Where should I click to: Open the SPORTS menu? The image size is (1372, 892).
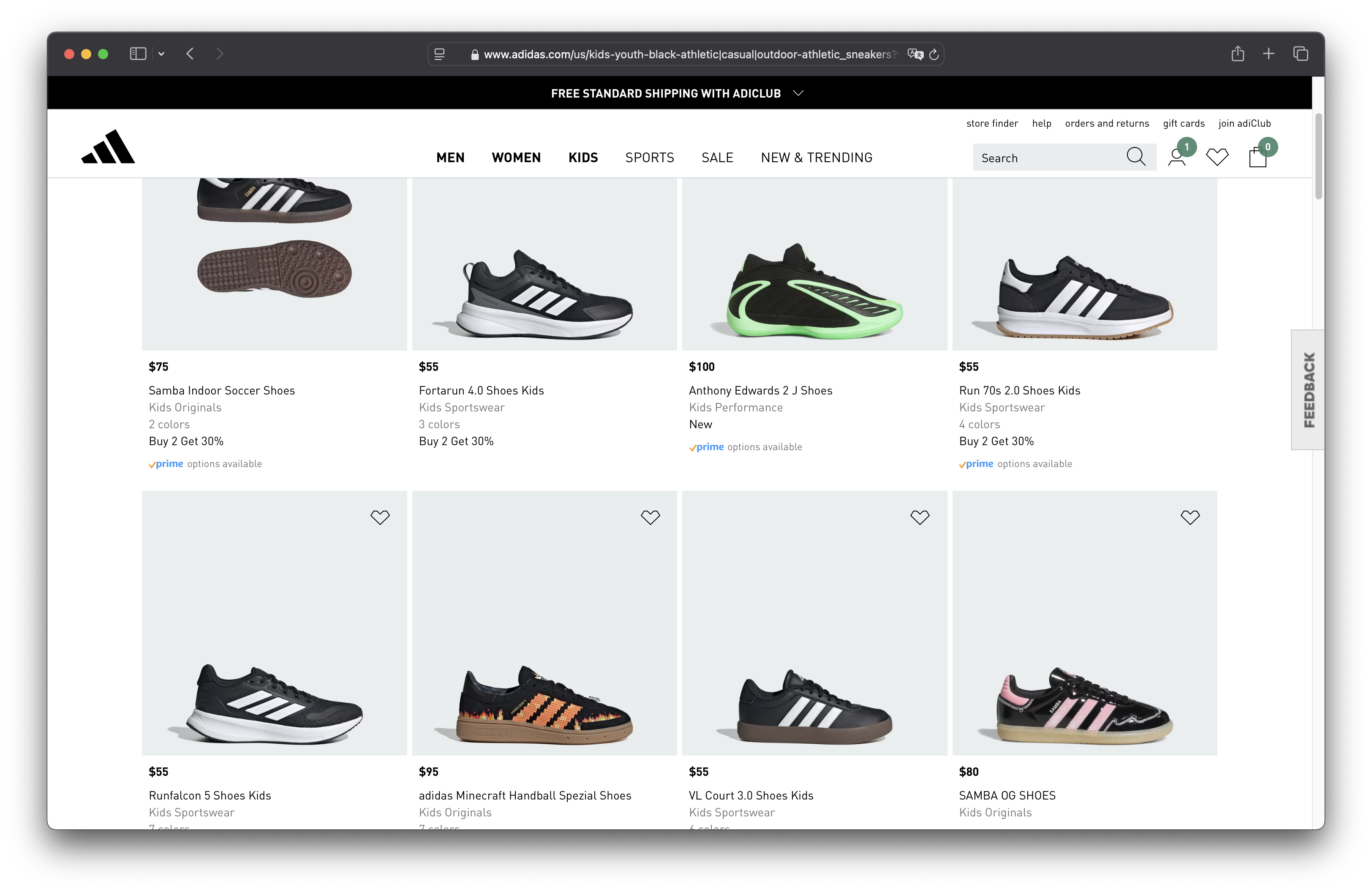650,157
